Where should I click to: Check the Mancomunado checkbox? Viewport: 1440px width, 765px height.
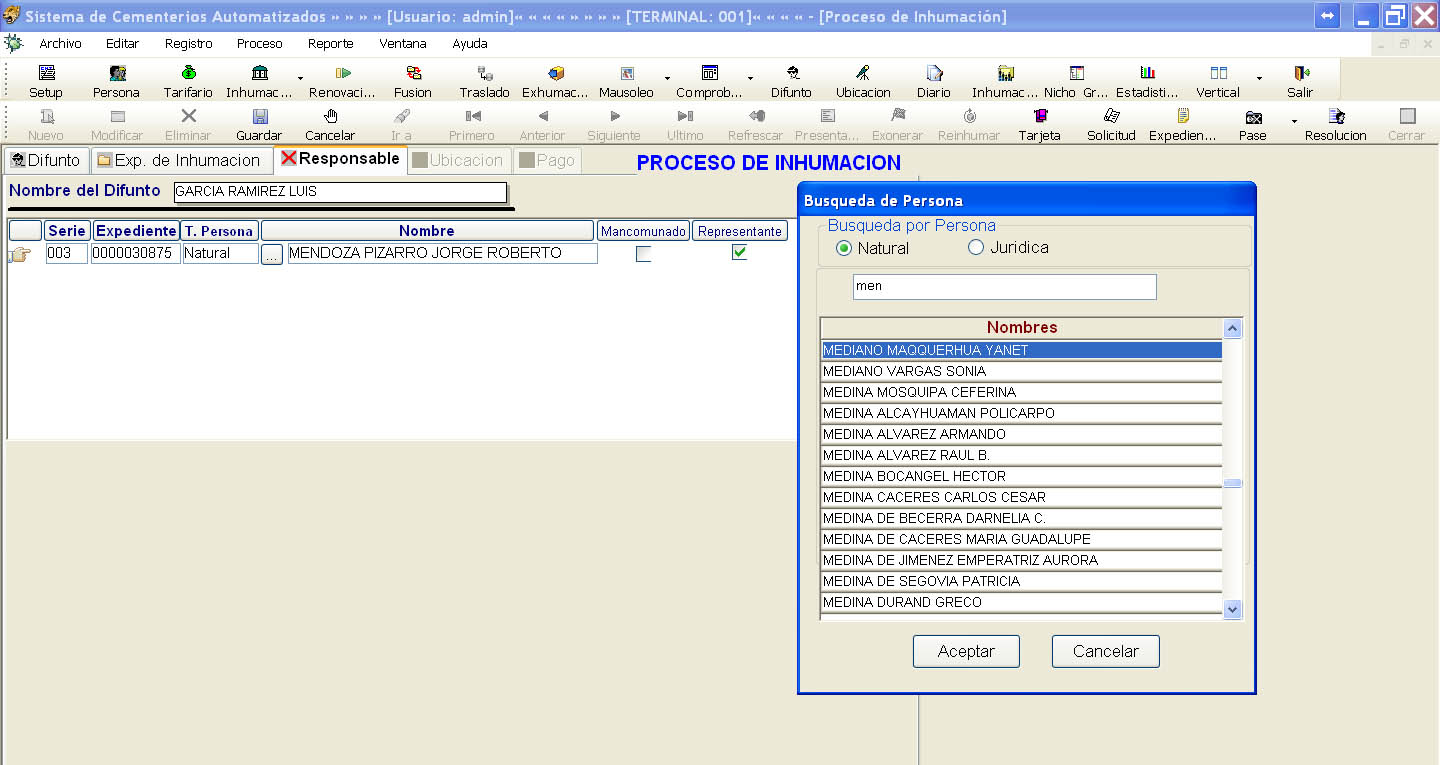(643, 254)
